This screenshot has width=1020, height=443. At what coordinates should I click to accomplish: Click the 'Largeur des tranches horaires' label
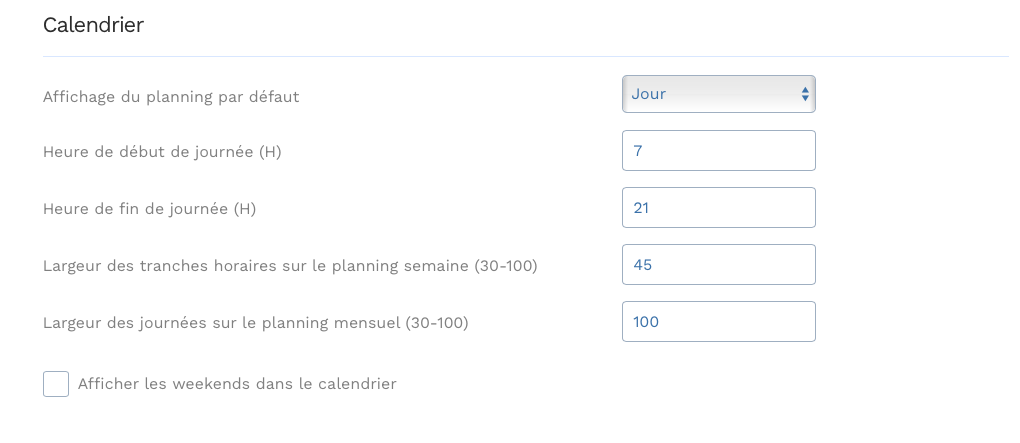(290, 266)
